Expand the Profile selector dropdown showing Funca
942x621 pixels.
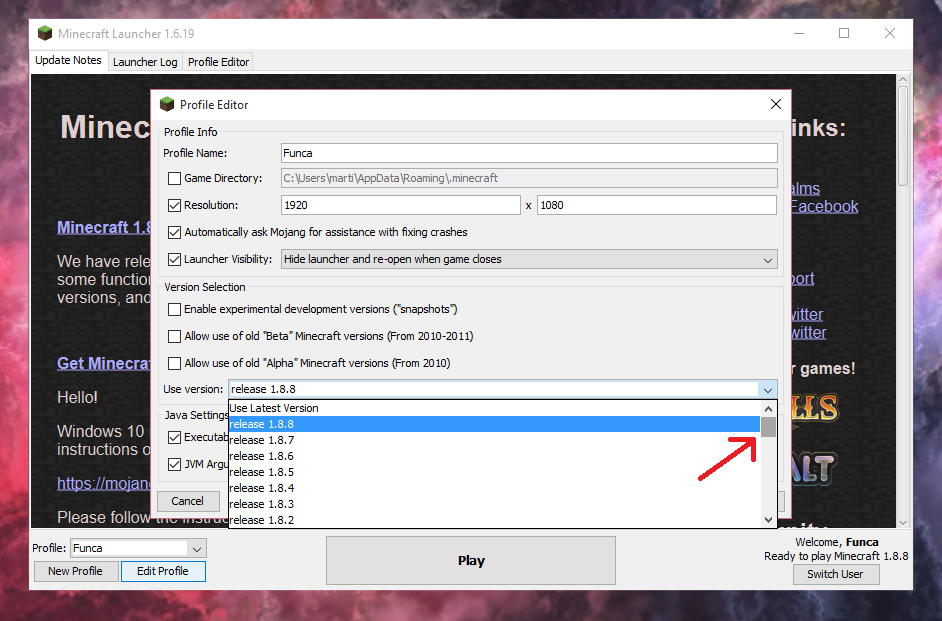click(197, 548)
